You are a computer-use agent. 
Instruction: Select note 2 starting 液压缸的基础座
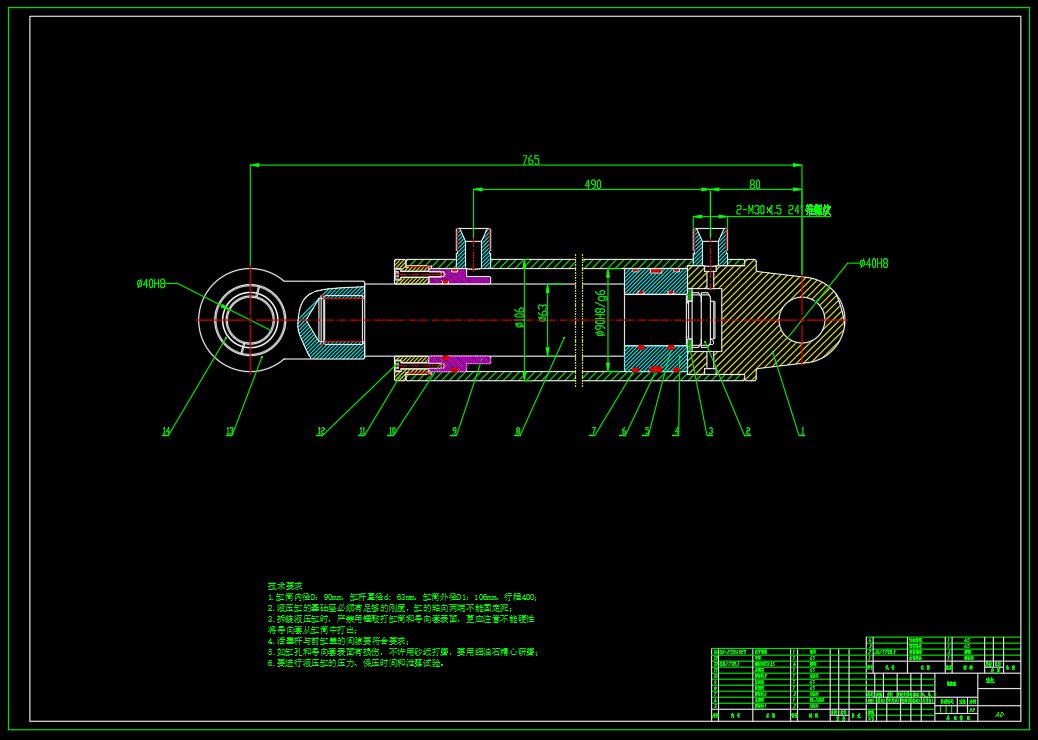point(390,608)
